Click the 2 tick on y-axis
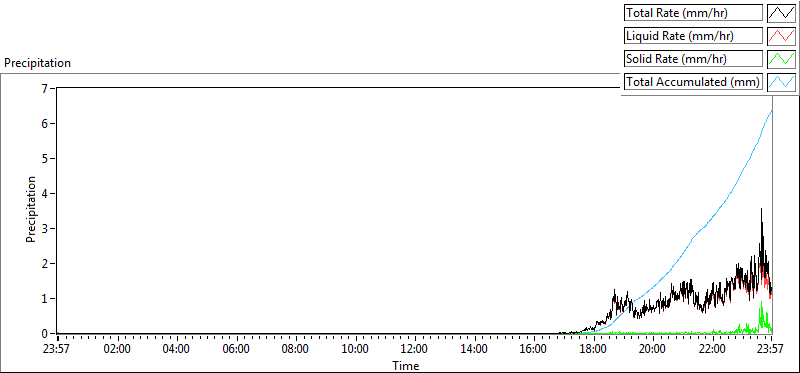 click(44, 264)
